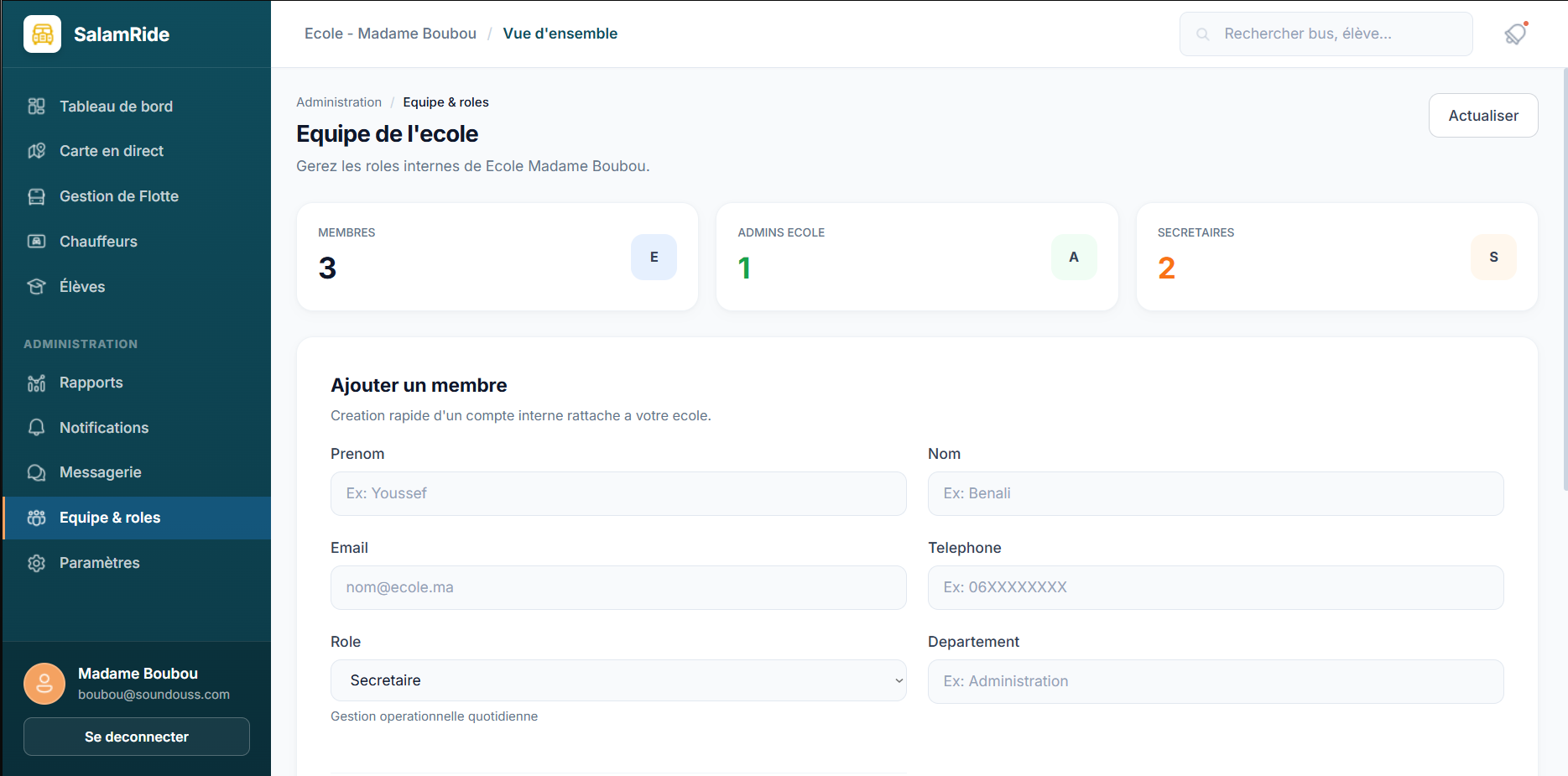1568x776 pixels.
Task: Click the Email input field
Action: coord(617,587)
